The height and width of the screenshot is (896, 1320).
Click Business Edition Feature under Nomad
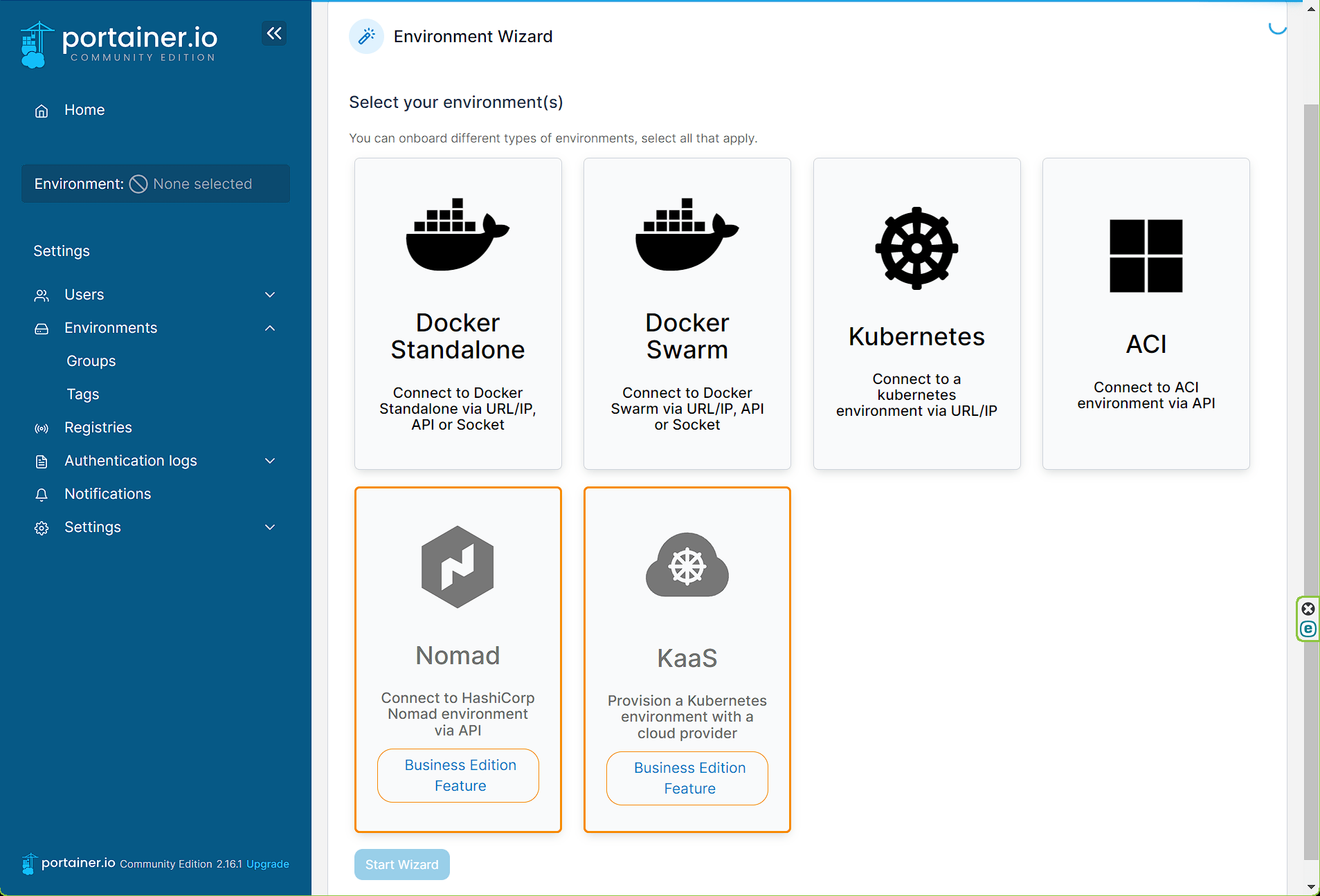[458, 776]
